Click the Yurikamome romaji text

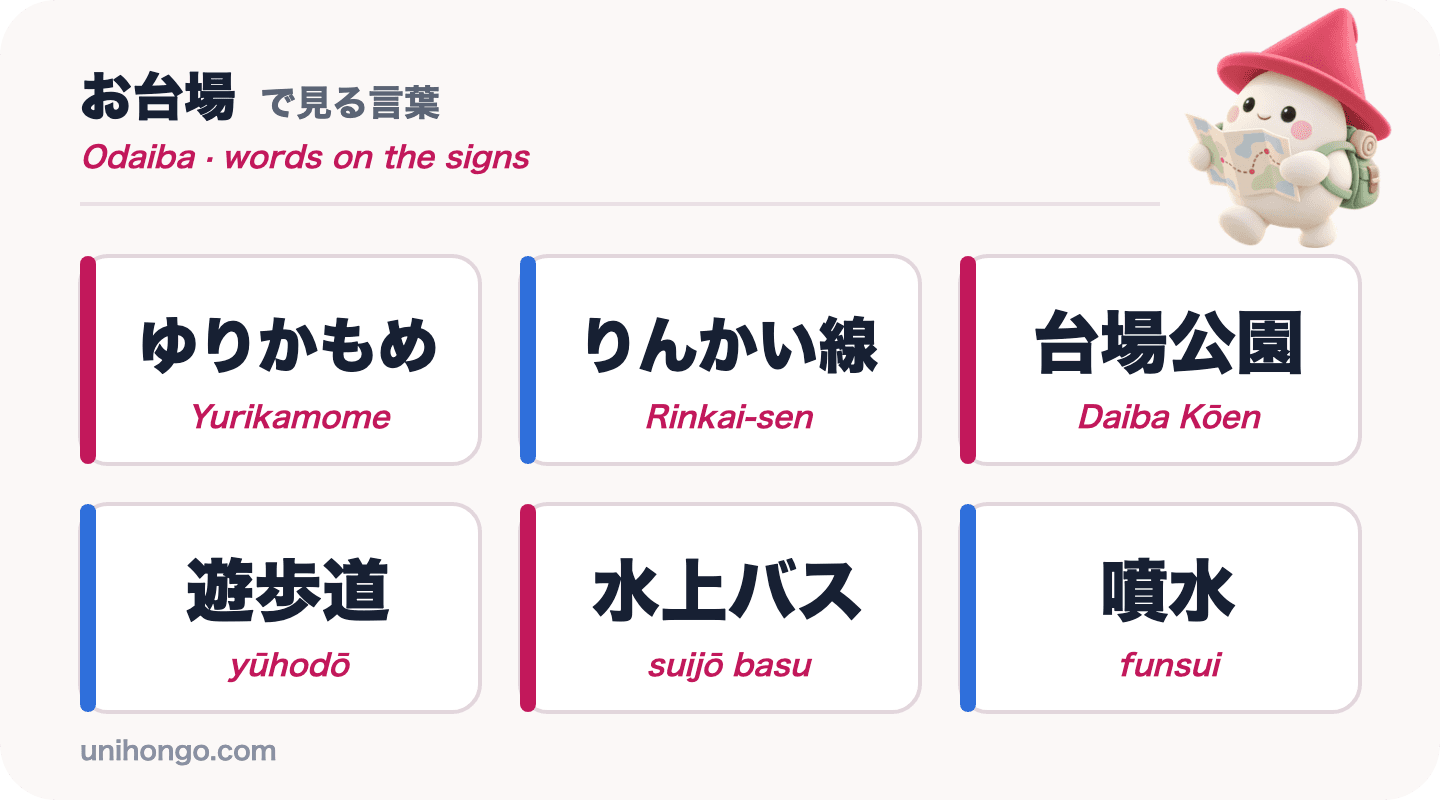pyautogui.click(x=290, y=417)
